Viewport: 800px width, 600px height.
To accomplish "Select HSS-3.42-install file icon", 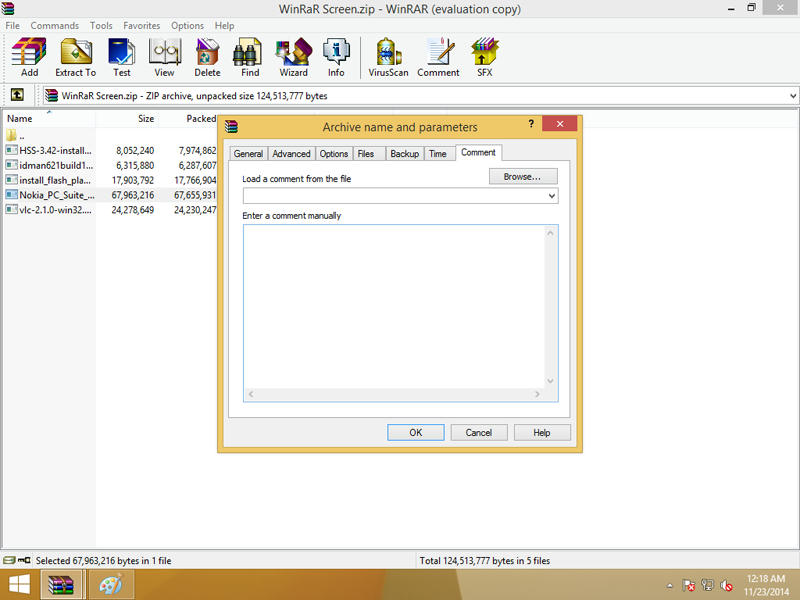I will point(11,150).
